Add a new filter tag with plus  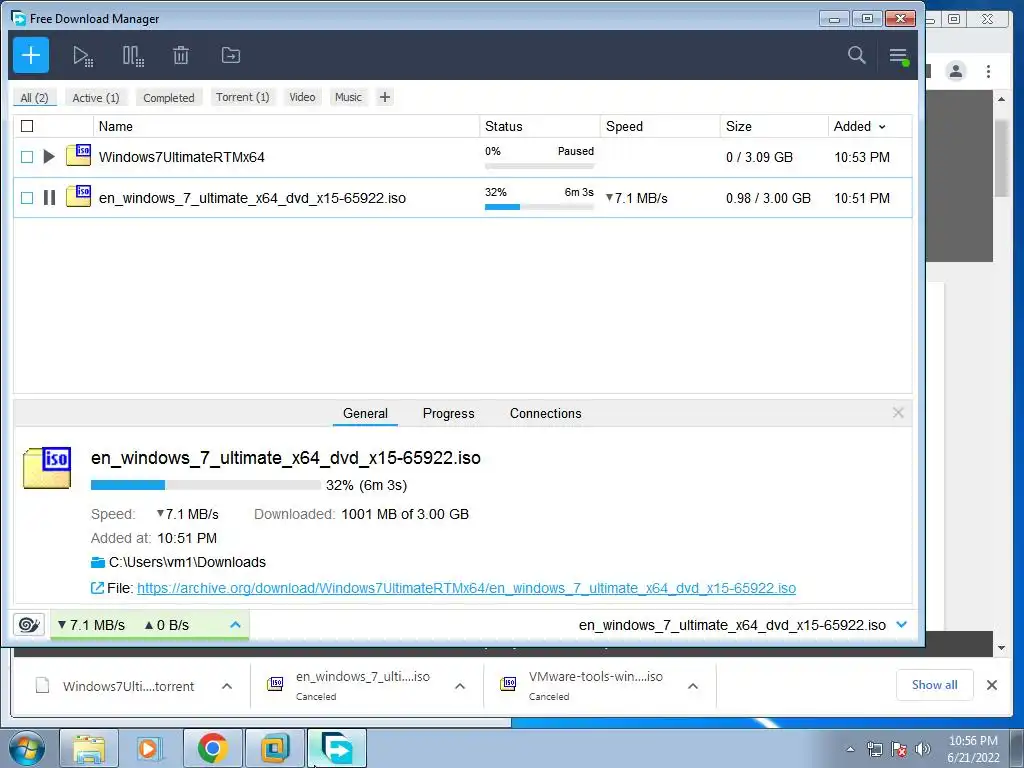385,97
